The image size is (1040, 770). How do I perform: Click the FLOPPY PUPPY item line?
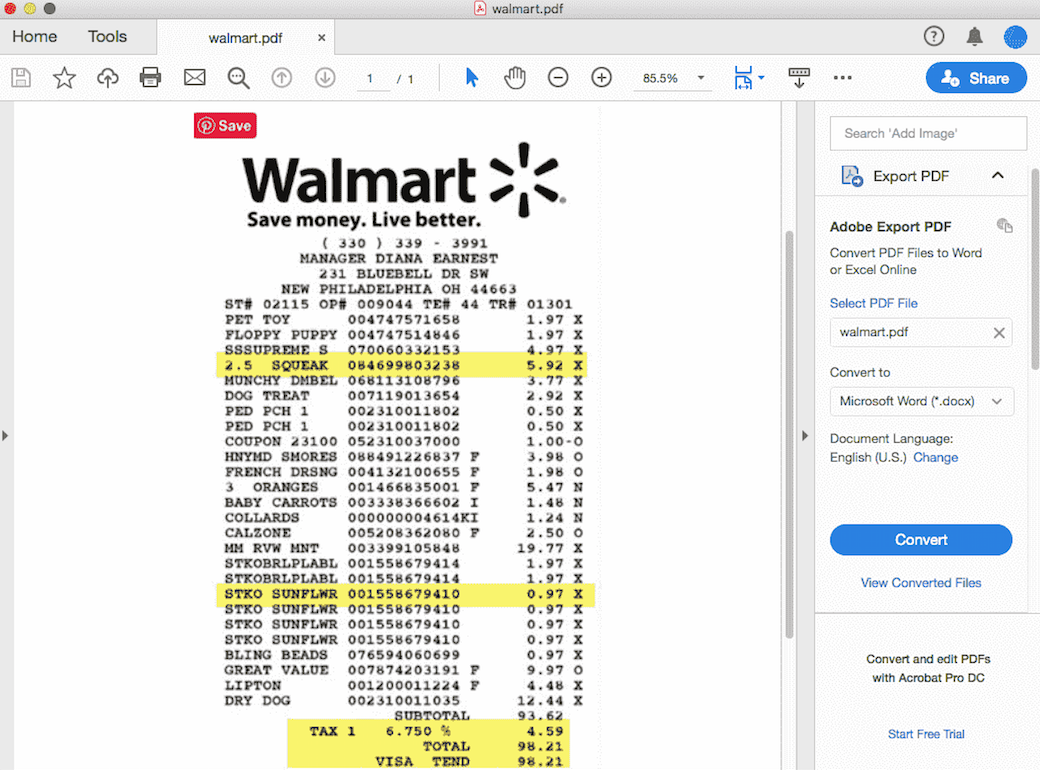tap(403, 335)
